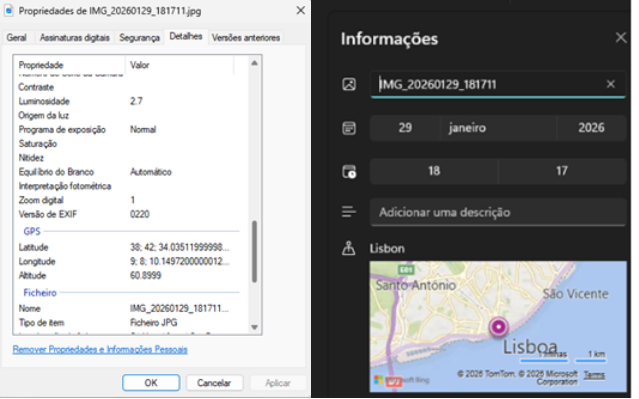
Task: Select the Equilíbrio do Branco row
Action: click(128, 172)
